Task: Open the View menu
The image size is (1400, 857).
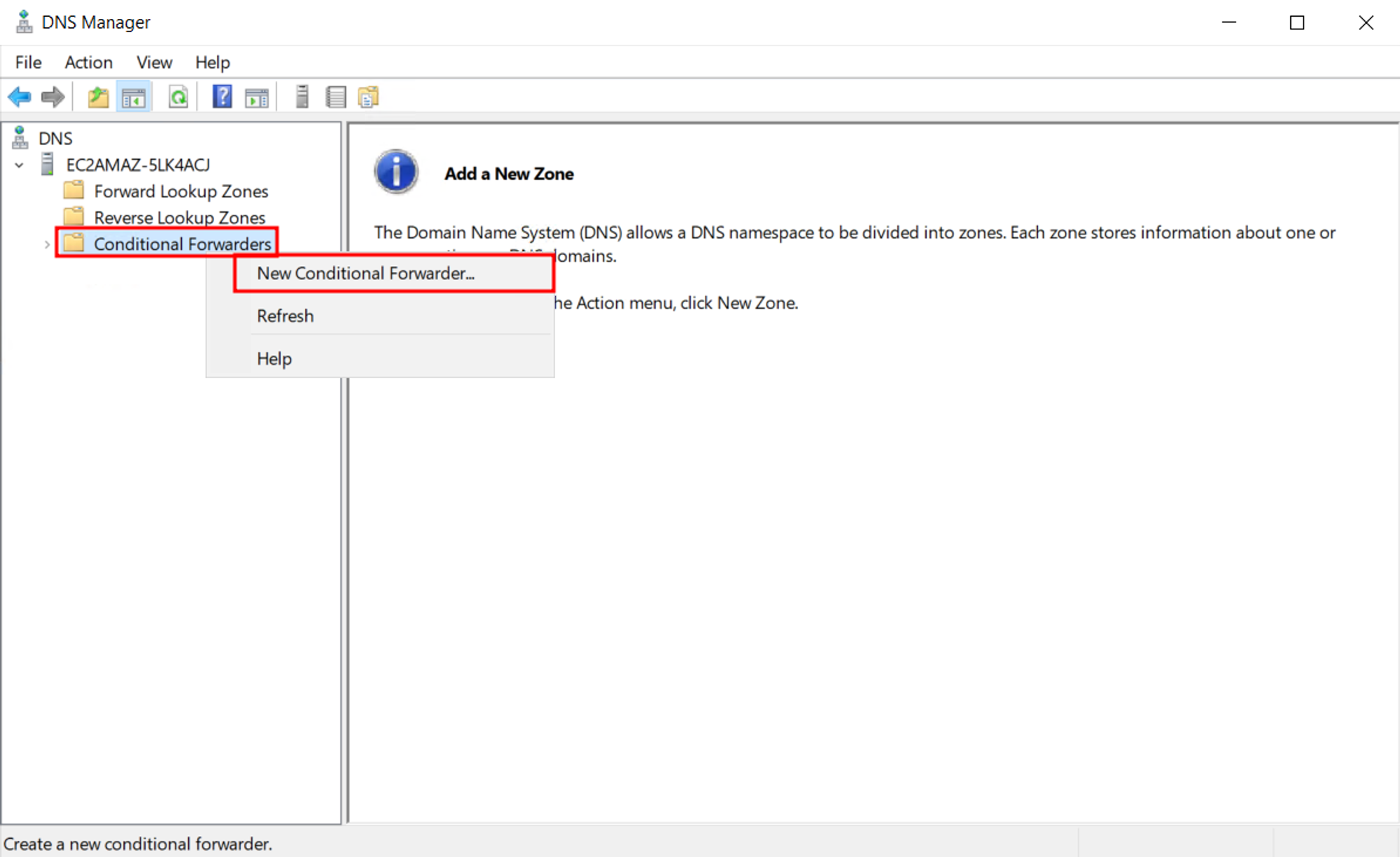Action: (x=154, y=62)
